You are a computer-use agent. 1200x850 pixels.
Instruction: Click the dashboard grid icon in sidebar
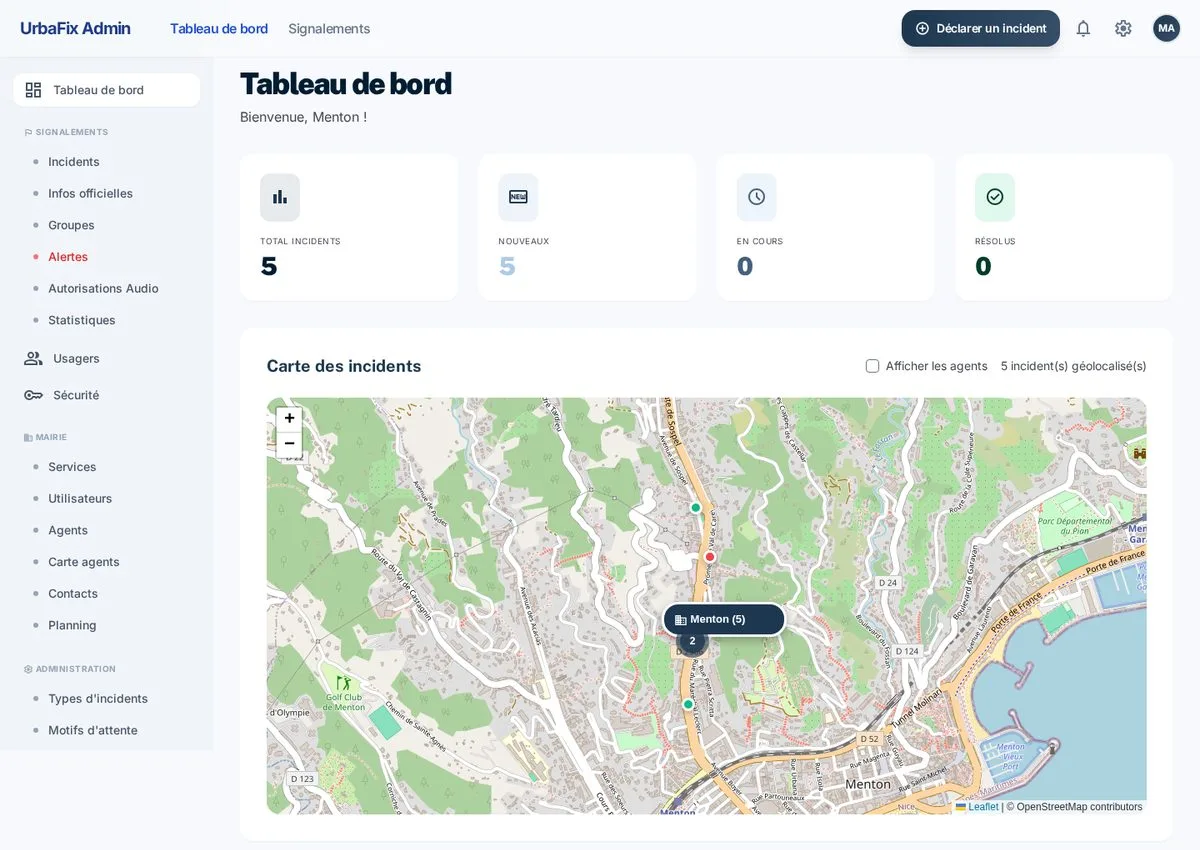click(x=33, y=90)
